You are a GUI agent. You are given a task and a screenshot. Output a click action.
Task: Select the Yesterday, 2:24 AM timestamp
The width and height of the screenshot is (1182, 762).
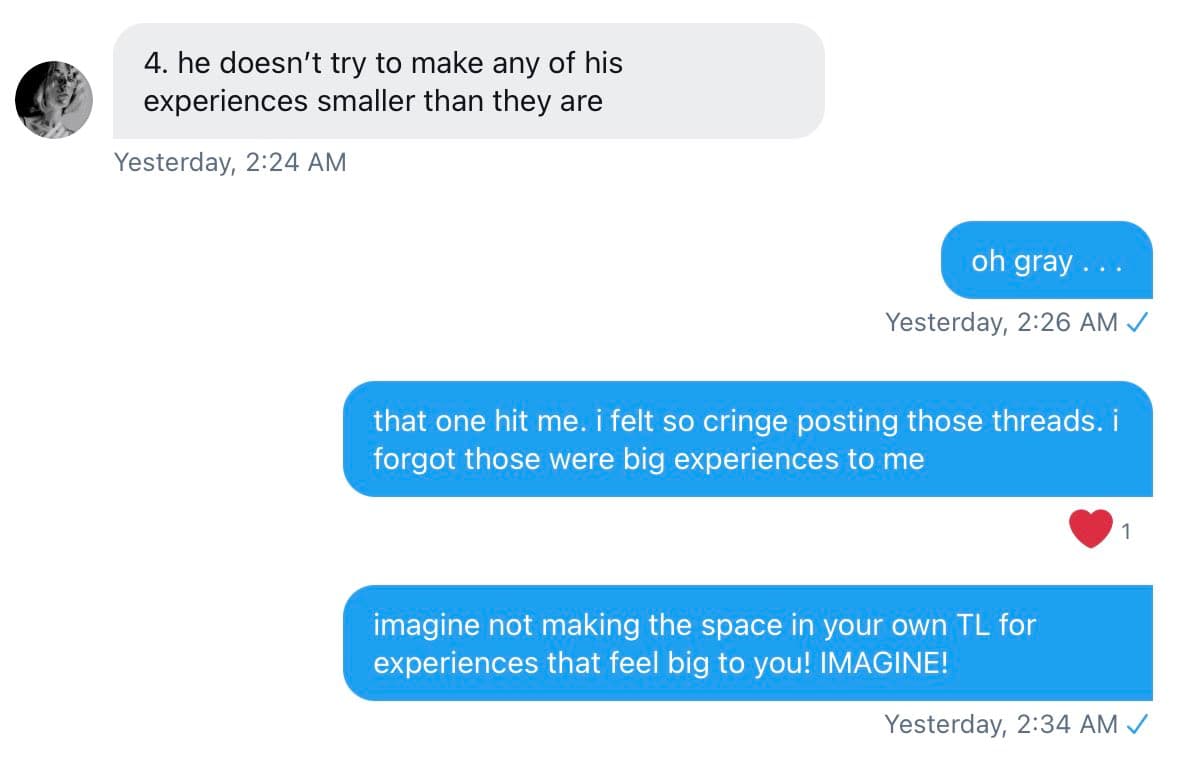click(x=230, y=162)
